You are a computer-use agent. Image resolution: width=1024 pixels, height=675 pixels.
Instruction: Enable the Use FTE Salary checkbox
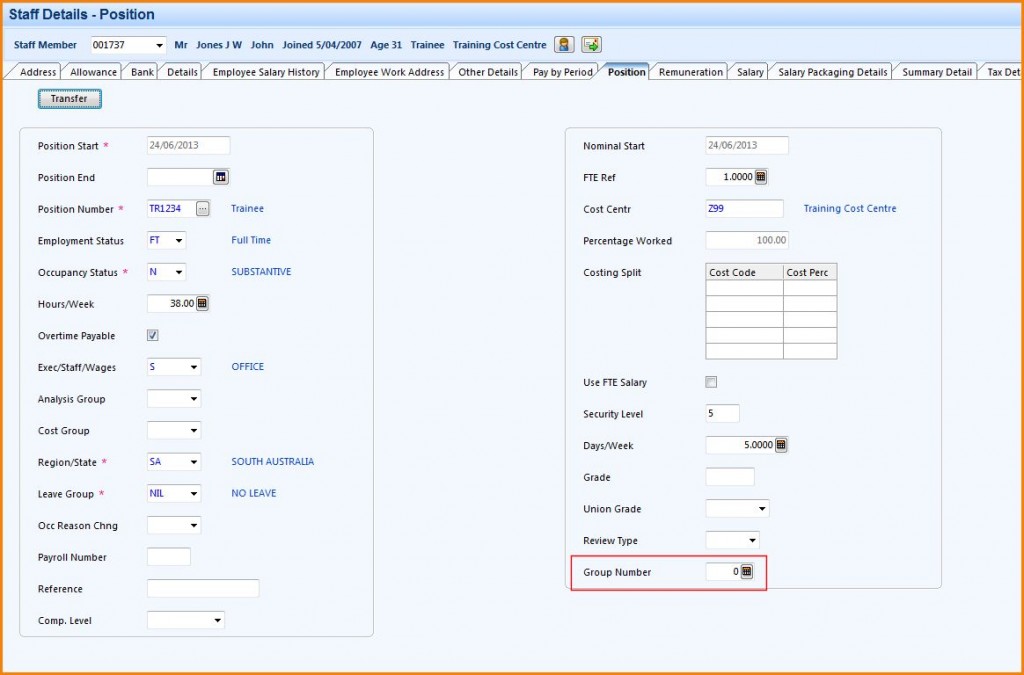coord(711,381)
